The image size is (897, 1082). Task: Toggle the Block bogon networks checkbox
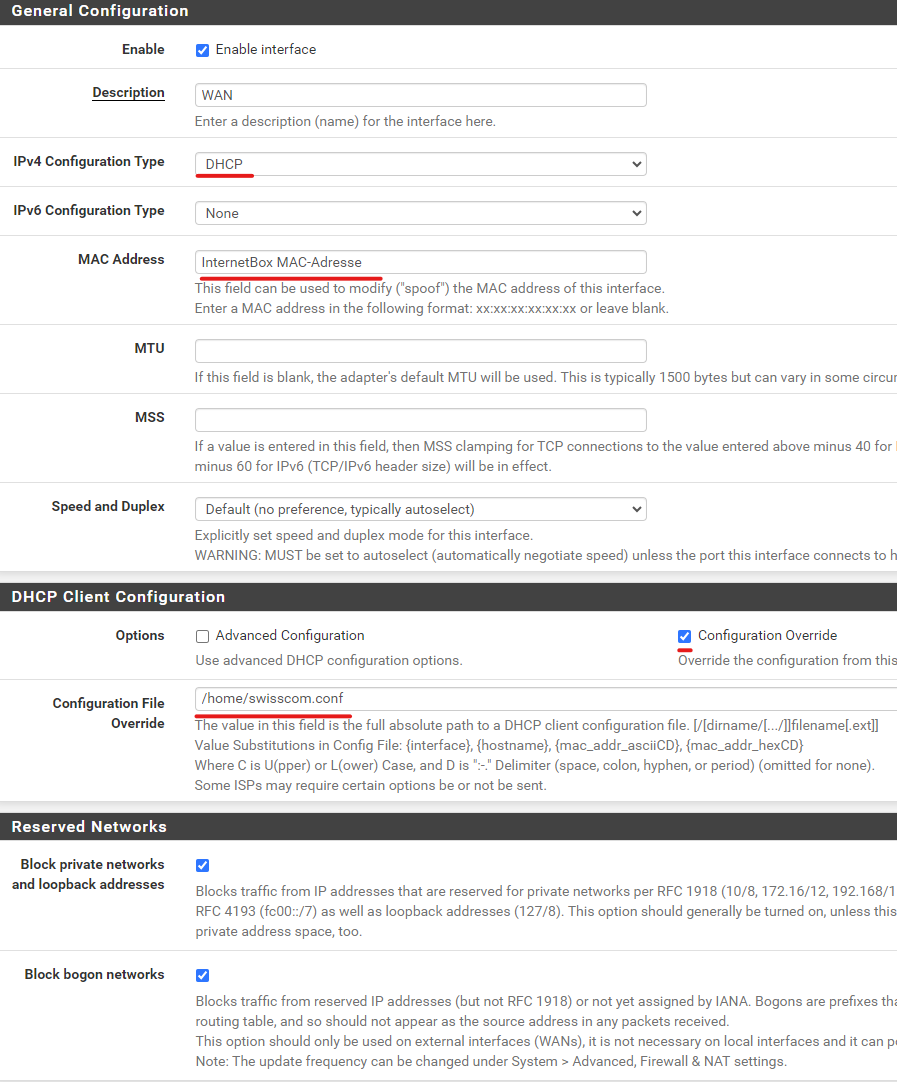pos(203,975)
